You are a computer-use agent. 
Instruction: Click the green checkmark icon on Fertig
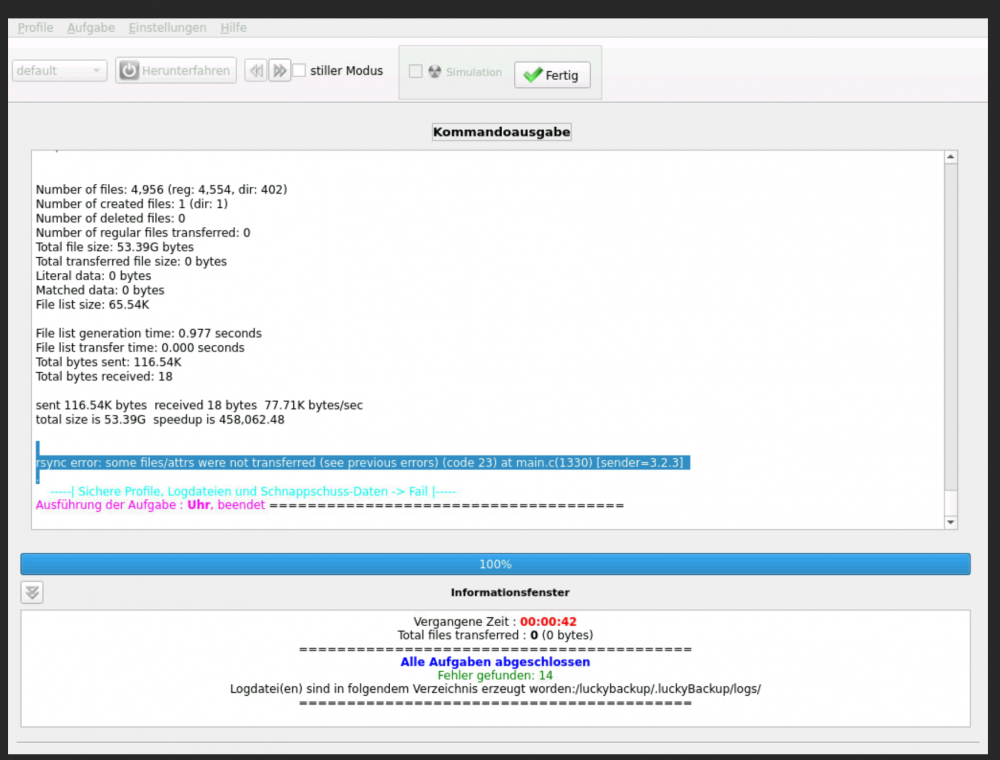(533, 75)
